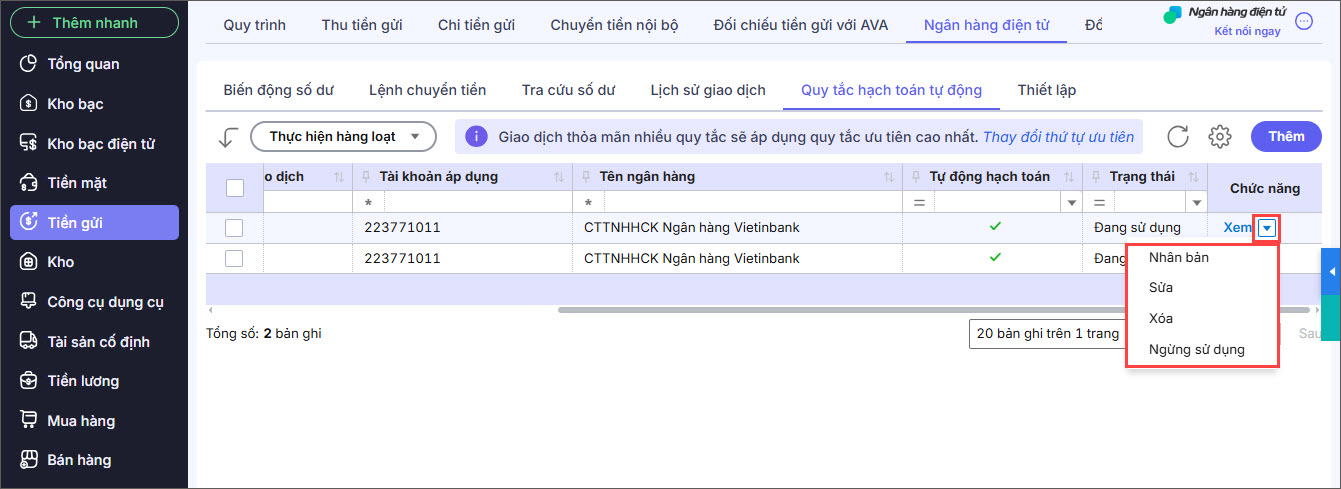The width and height of the screenshot is (1341, 489).
Task: Click the more options ellipsis icon
Action: pos(1303,21)
